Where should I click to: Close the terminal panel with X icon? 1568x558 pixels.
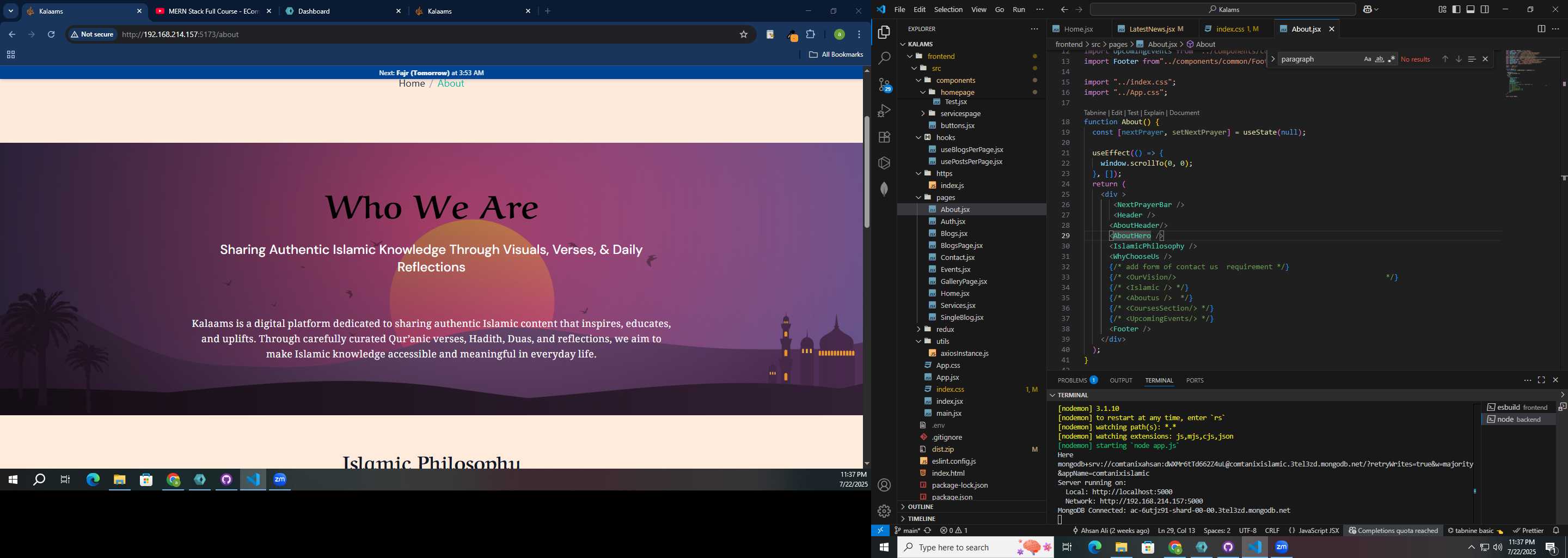pyautogui.click(x=1555, y=380)
